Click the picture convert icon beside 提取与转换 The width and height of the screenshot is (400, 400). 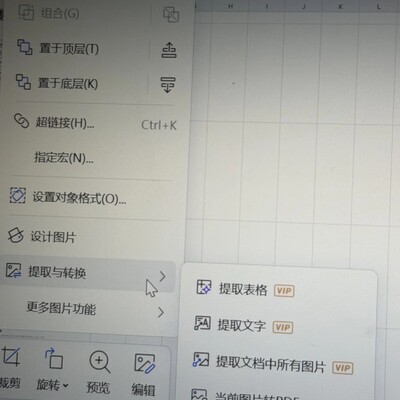coord(13,270)
